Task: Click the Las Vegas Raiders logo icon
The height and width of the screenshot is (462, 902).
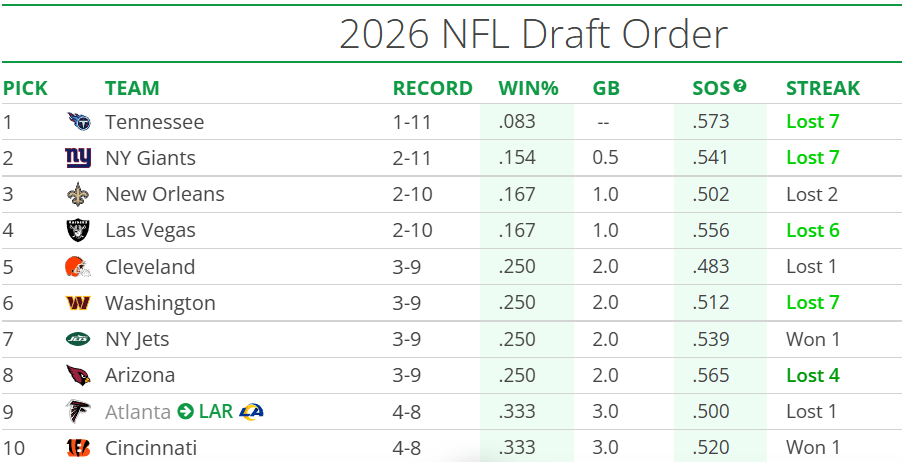Action: [78, 231]
